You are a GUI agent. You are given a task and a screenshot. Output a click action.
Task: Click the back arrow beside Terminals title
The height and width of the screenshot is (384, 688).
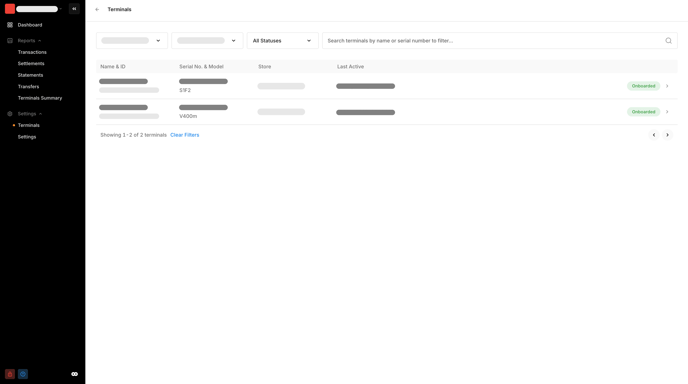(97, 9)
